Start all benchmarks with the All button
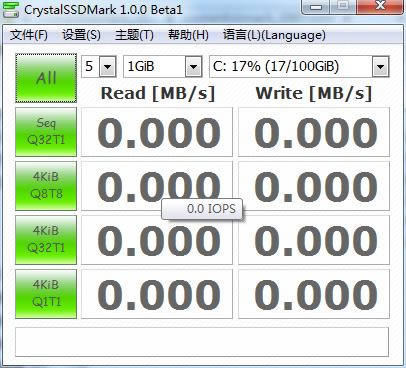 [46, 78]
